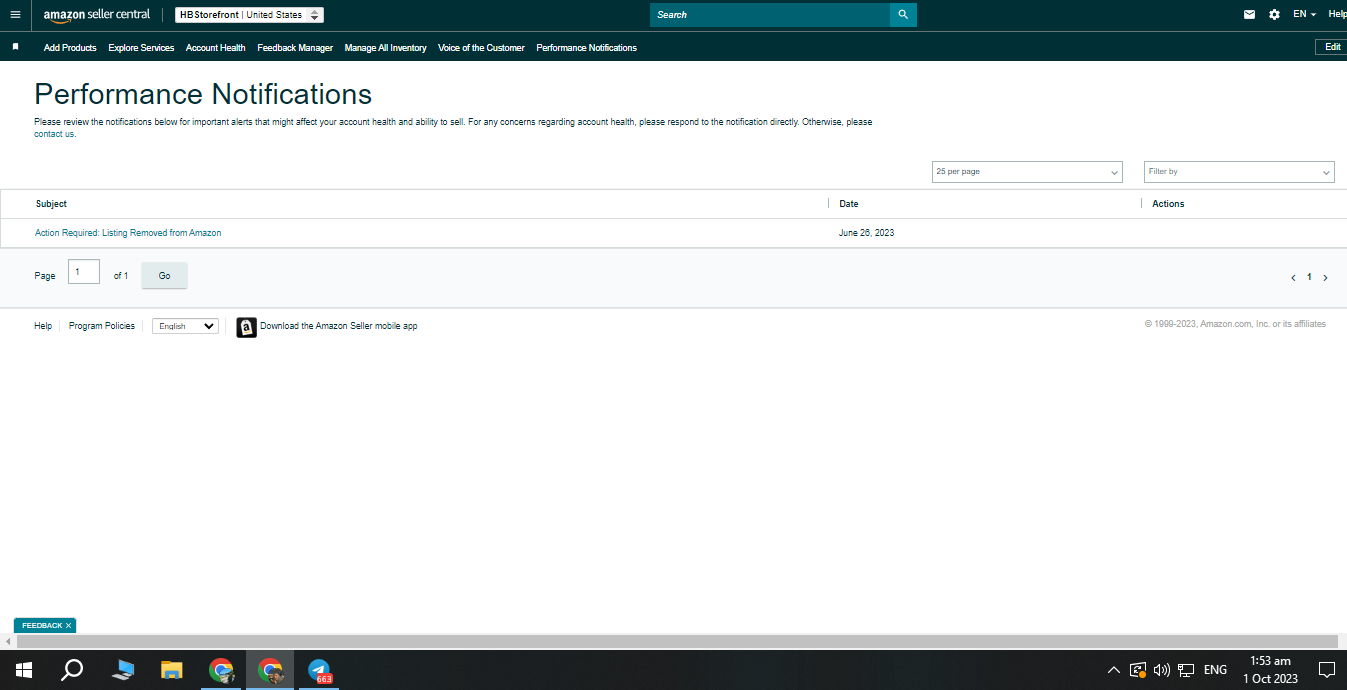Open Windows taskbar search
This screenshot has width=1347, height=690.
[x=72, y=670]
